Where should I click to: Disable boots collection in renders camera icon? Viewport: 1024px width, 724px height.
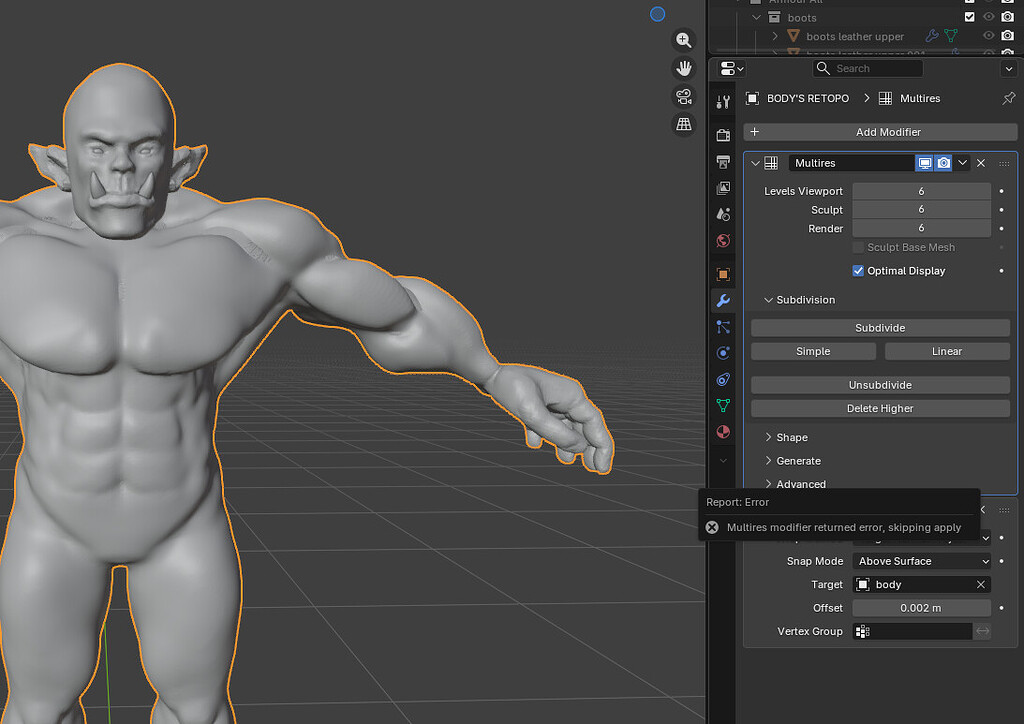[x=1008, y=17]
